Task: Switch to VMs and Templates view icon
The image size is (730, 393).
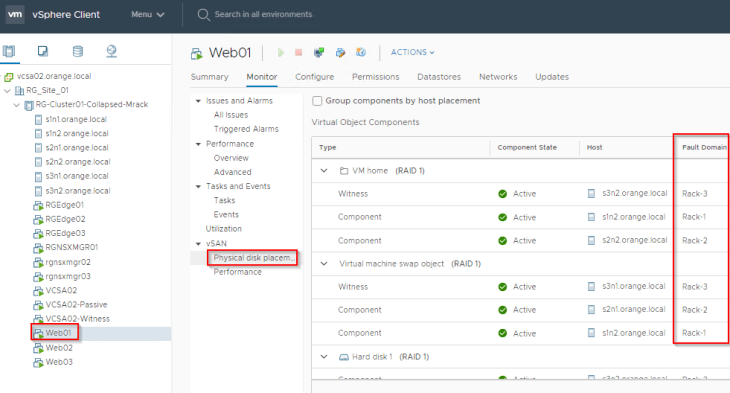Action: click(43, 51)
